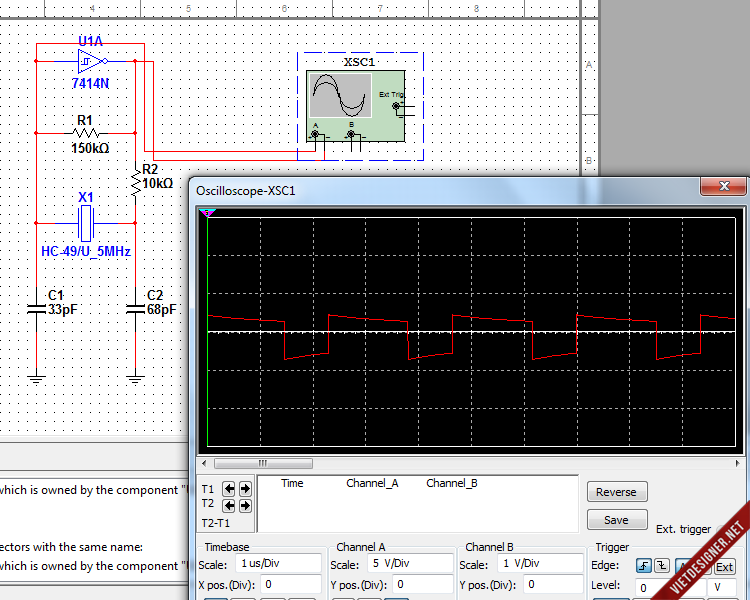Click Timebase Scale field 1 us/Div
Viewport: 750px width, 600px height.
pyautogui.click(x=278, y=564)
